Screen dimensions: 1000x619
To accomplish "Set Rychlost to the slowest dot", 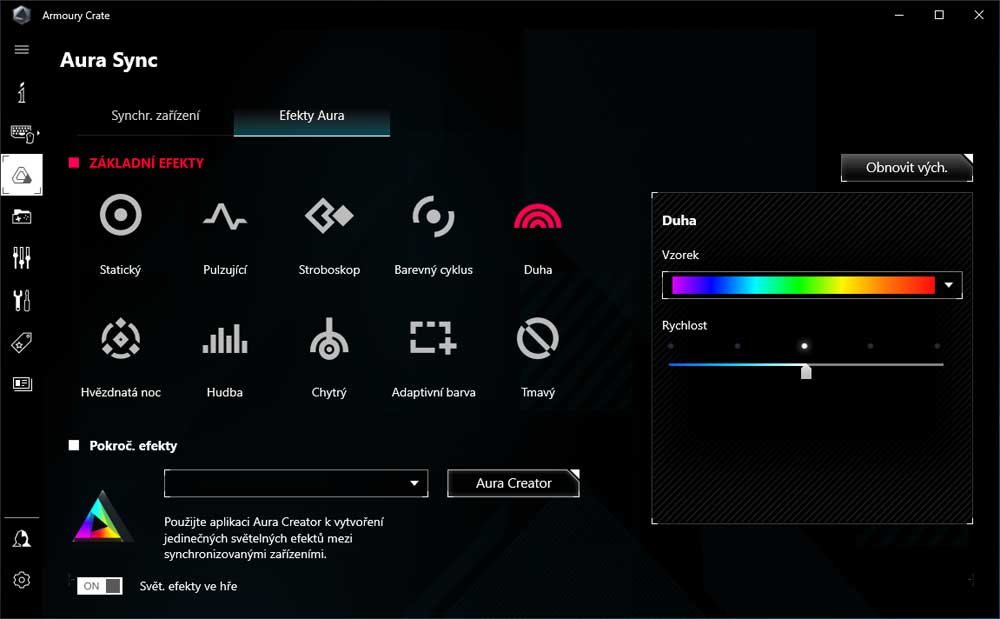I will click(670, 346).
